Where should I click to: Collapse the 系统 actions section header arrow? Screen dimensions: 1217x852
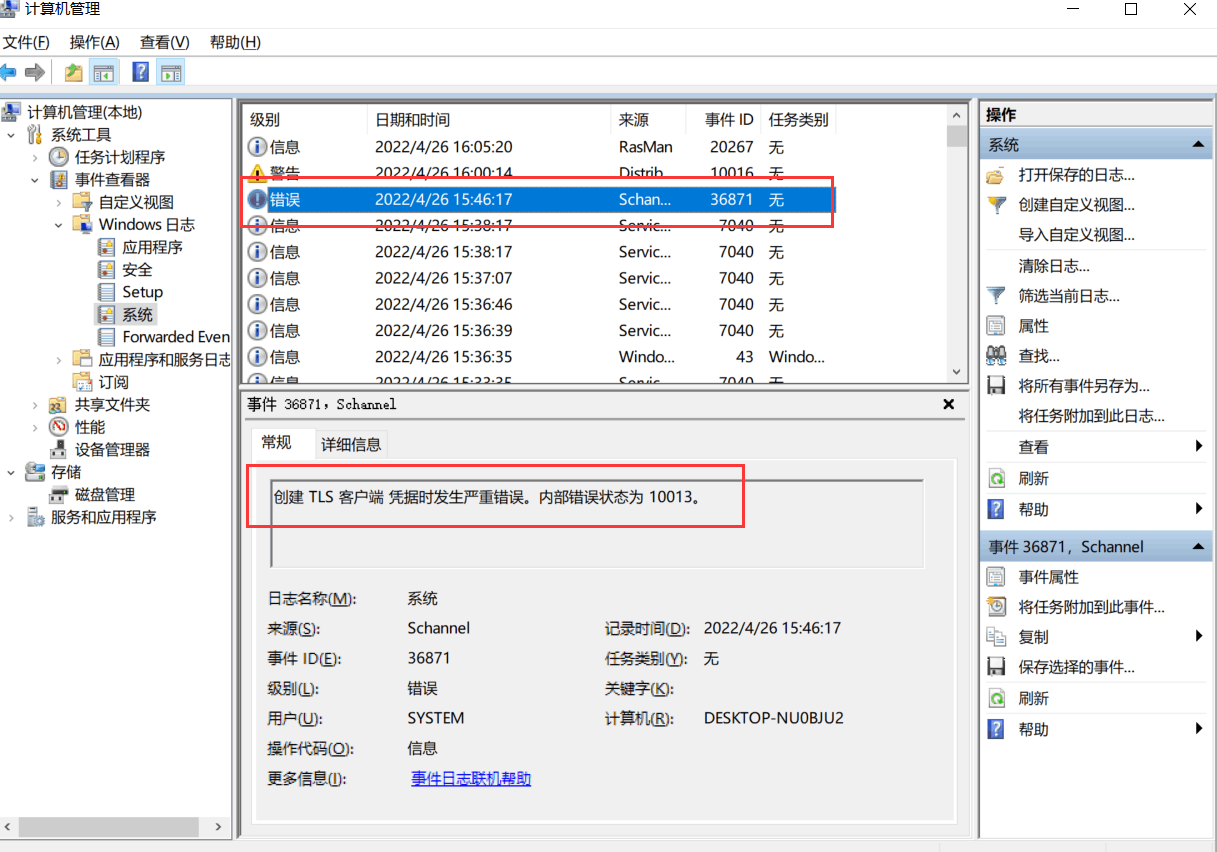1198,145
